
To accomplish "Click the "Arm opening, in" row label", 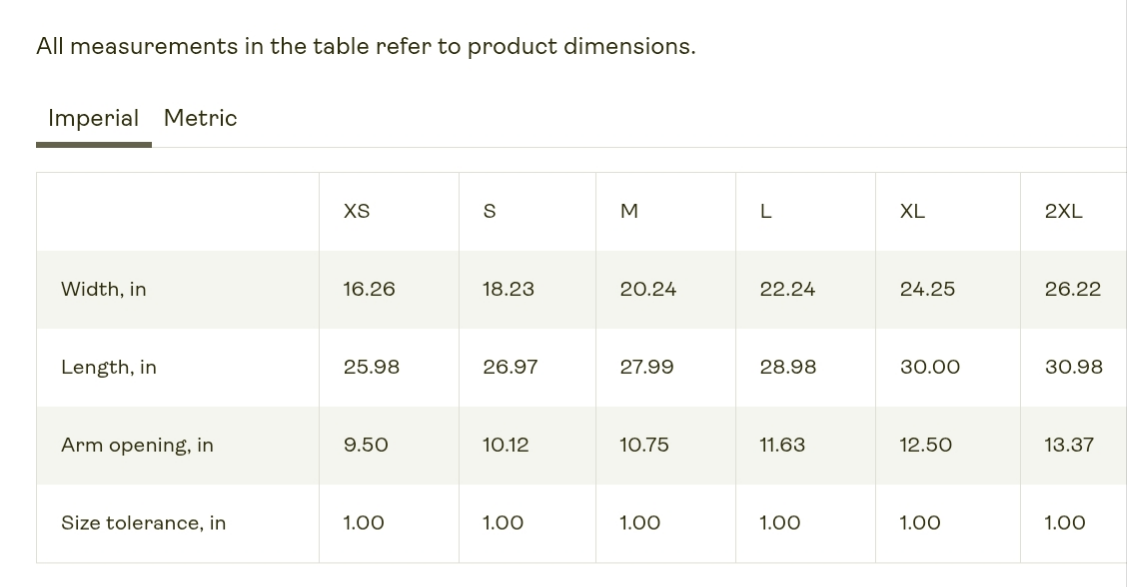I will pyautogui.click(x=137, y=445).
